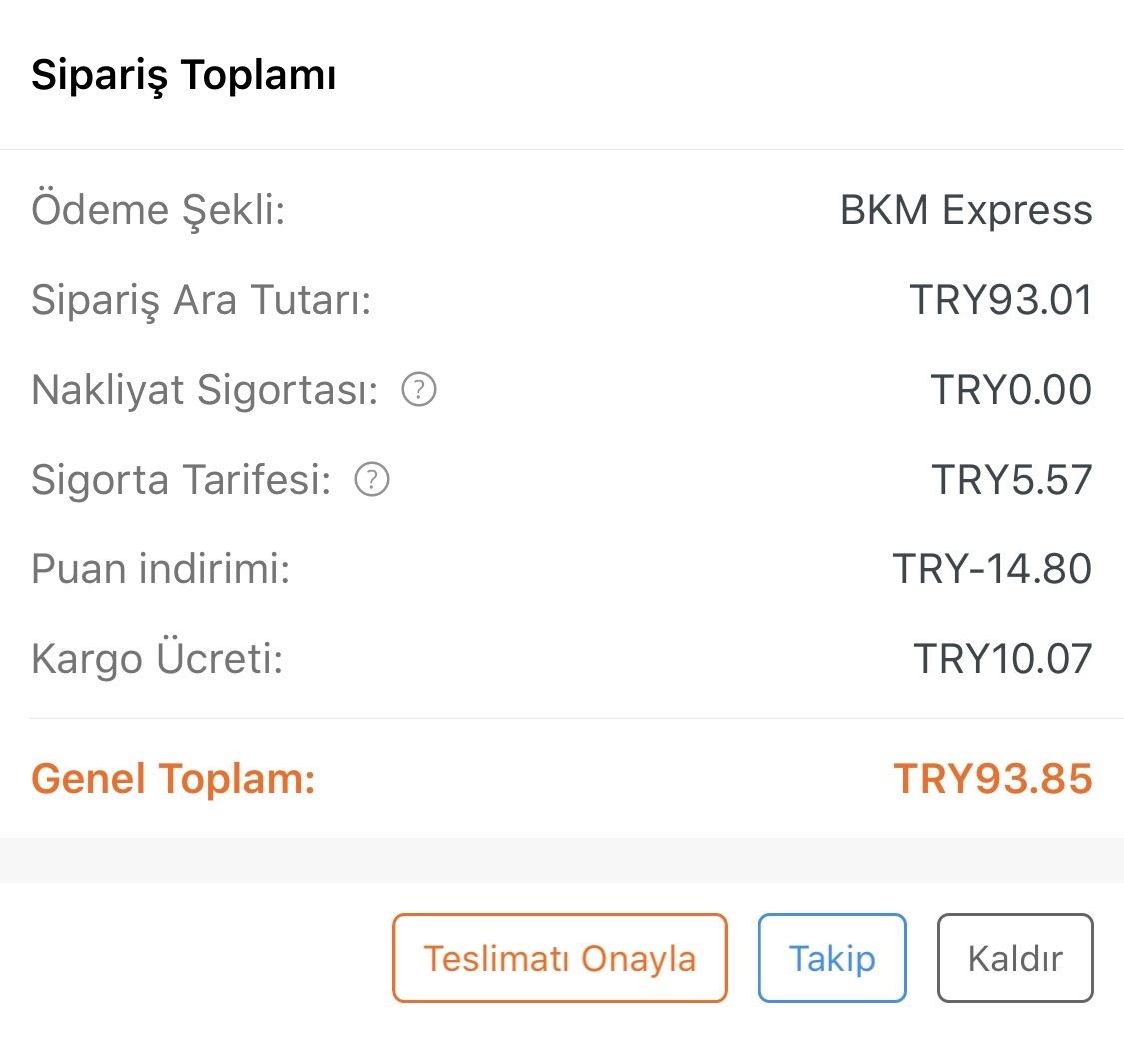
Task: Click the TRY93.01 subtotal amount
Action: click(x=1001, y=300)
